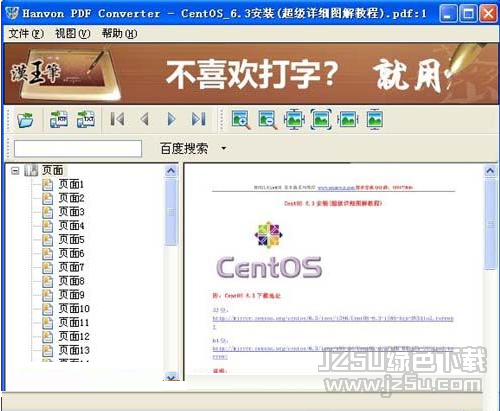Click the fit height view icon
The width and height of the screenshot is (500, 411).
294,119
